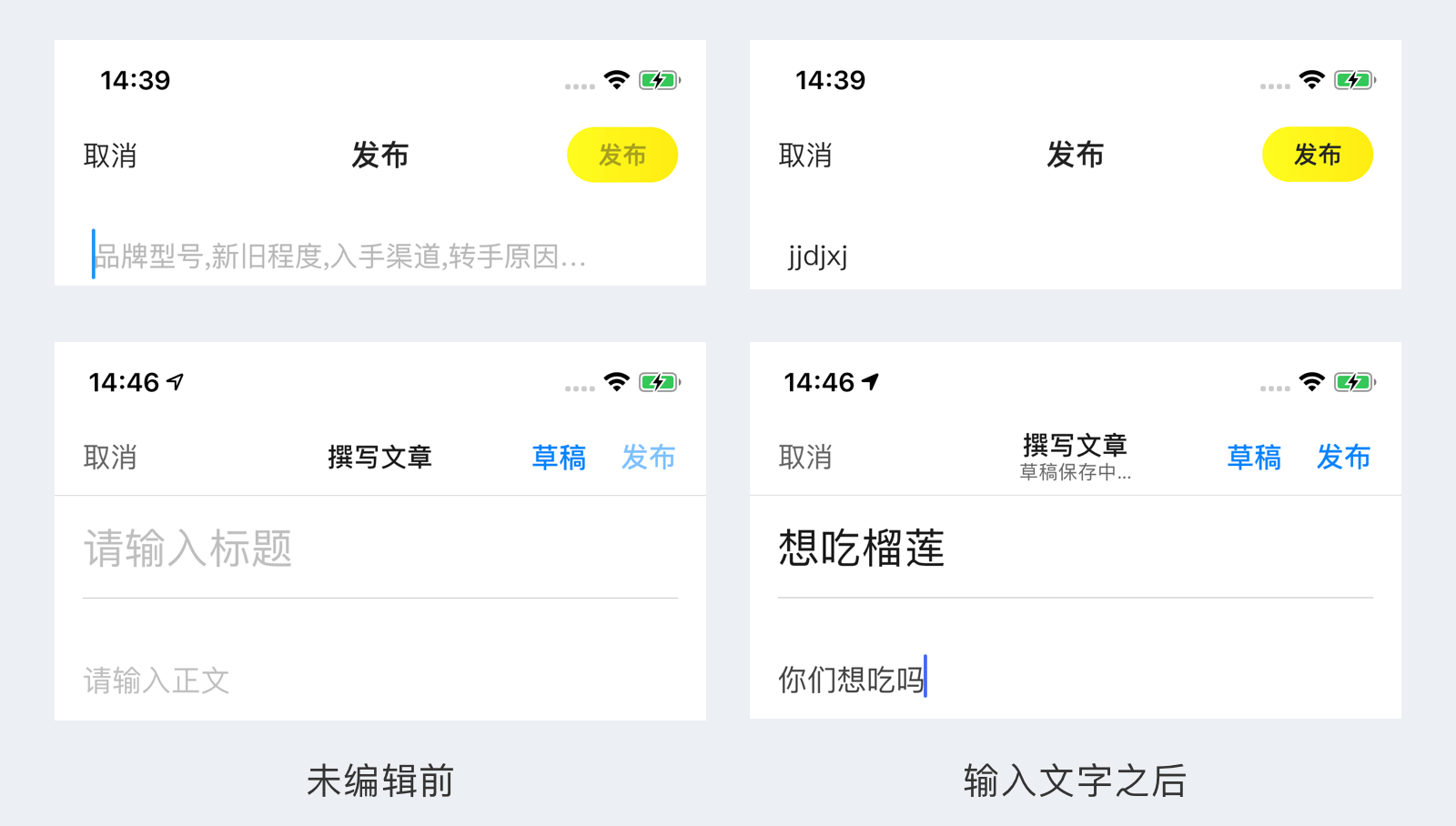Viewport: 1456px width, 826px height.
Task: Open 草稿 in the 想吃榴莲 article screen
Action: 1254,457
